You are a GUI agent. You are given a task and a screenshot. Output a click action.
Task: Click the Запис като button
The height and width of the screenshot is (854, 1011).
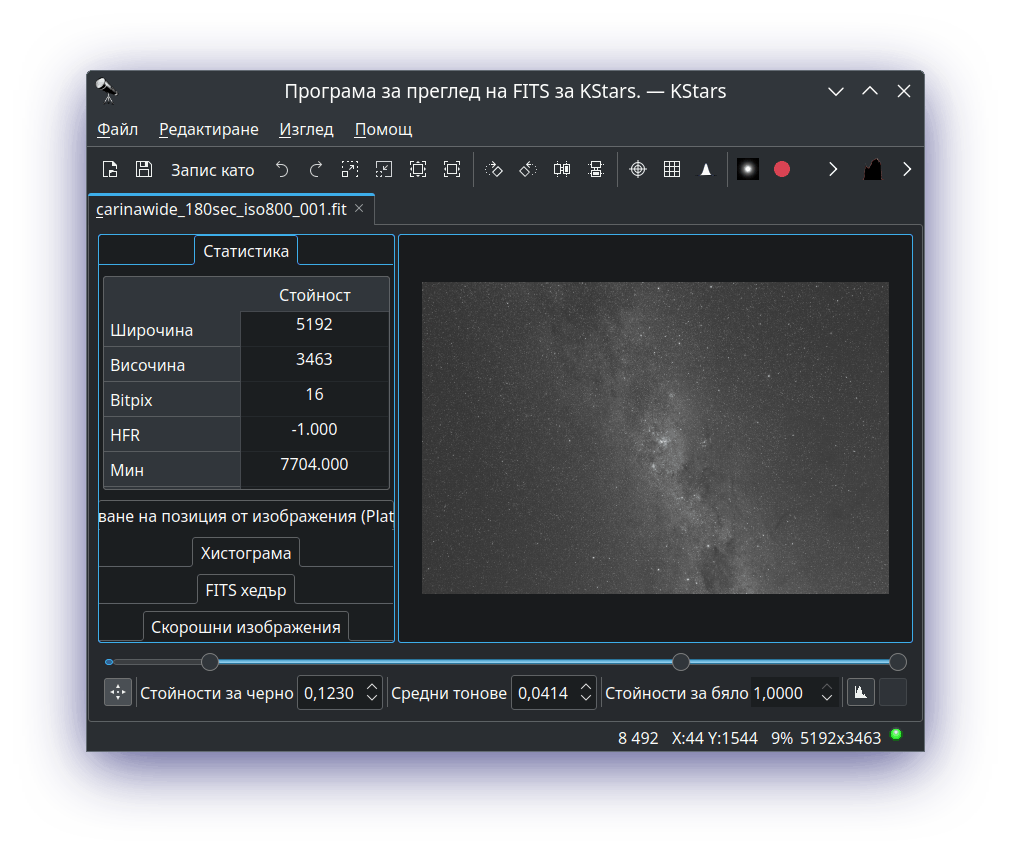click(212, 170)
